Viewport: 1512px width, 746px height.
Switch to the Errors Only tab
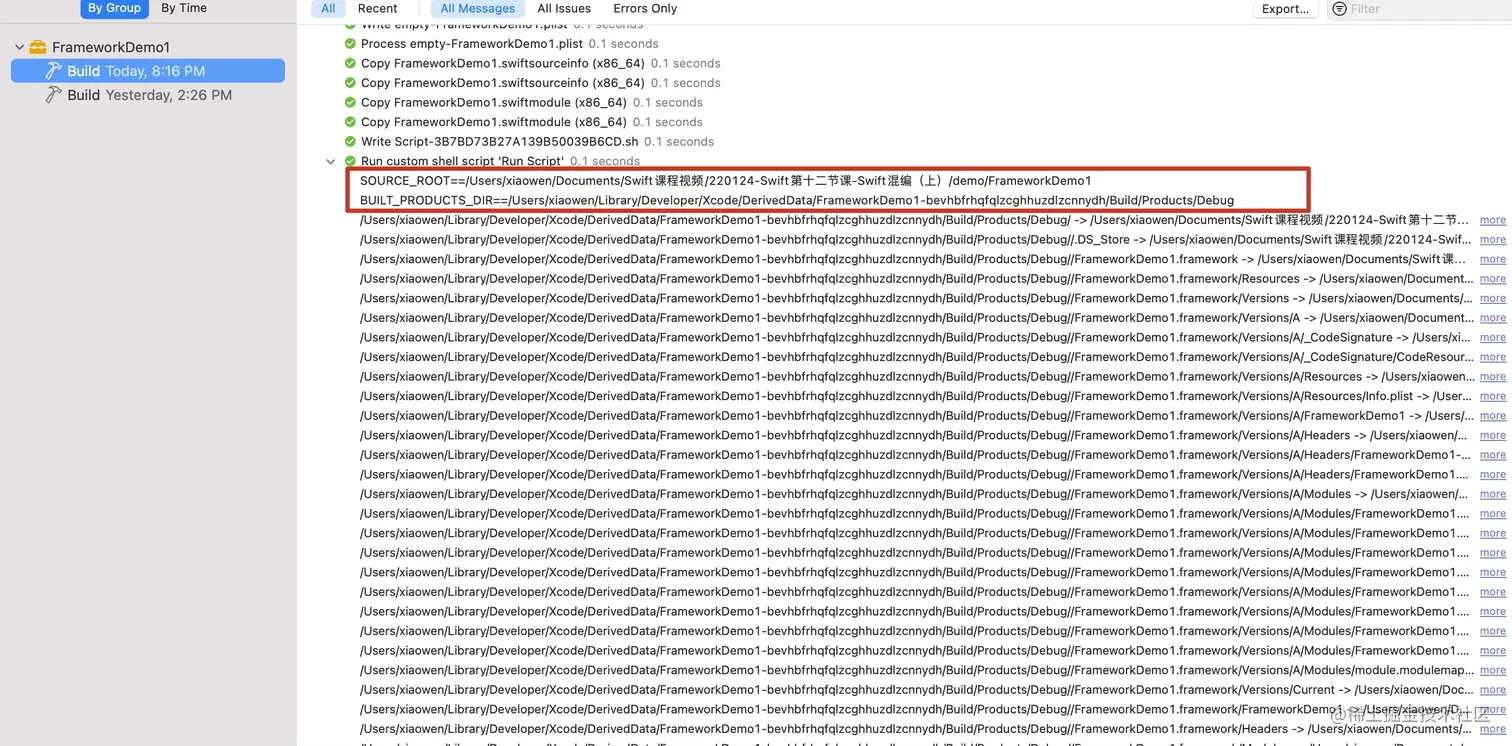pyautogui.click(x=644, y=9)
